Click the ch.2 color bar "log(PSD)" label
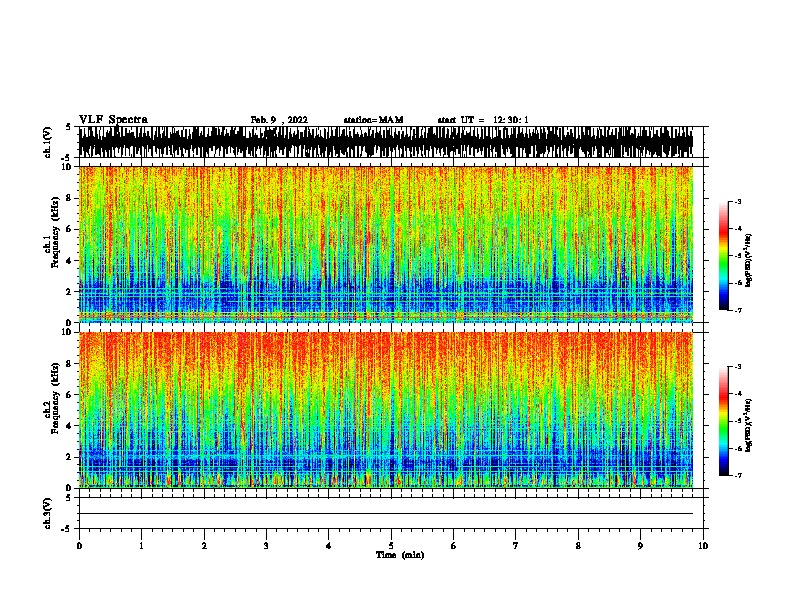 [748, 425]
